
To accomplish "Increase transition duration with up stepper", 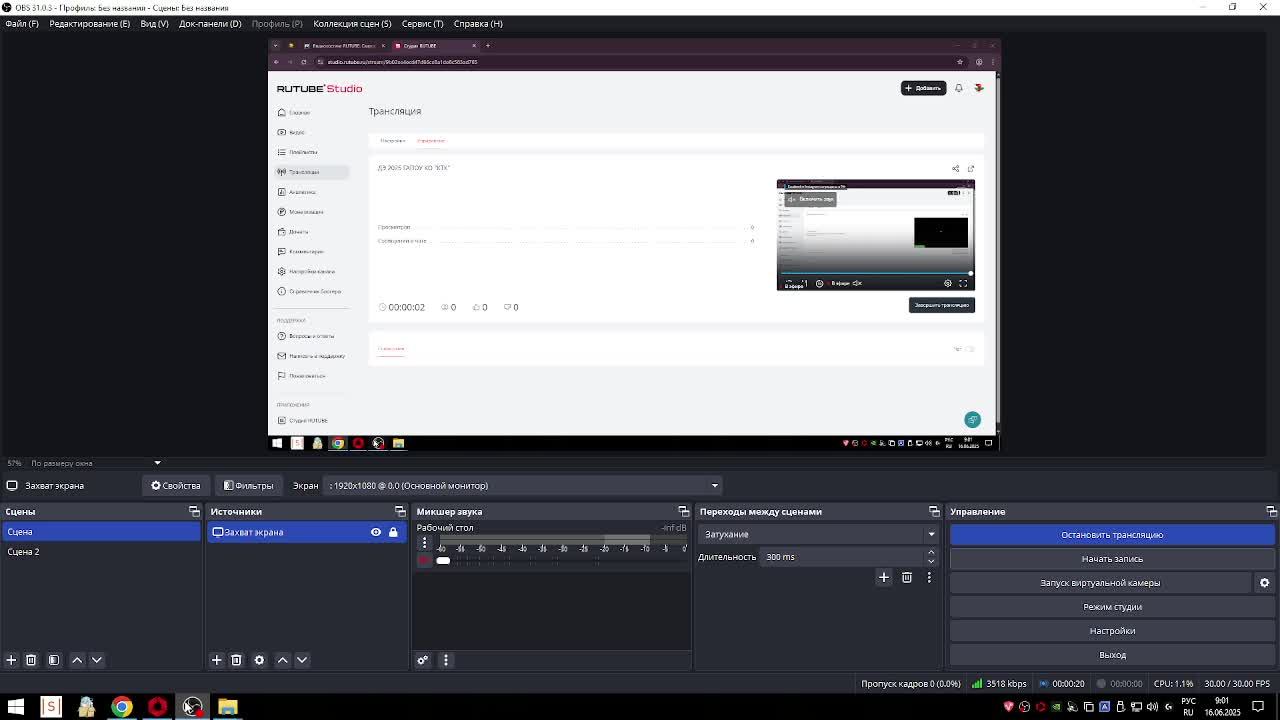I will (x=931, y=552).
